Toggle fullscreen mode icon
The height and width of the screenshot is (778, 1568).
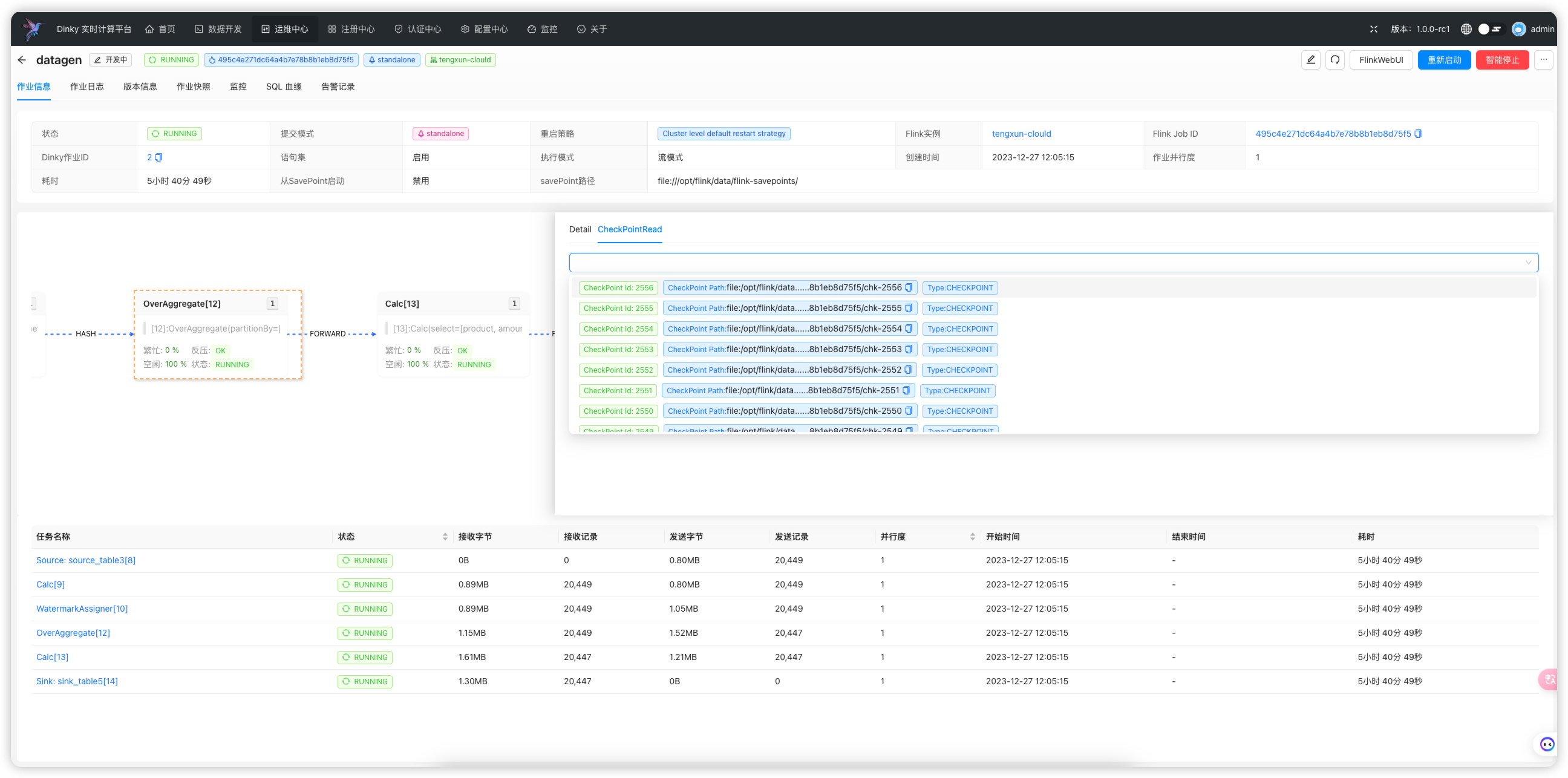[1374, 28]
